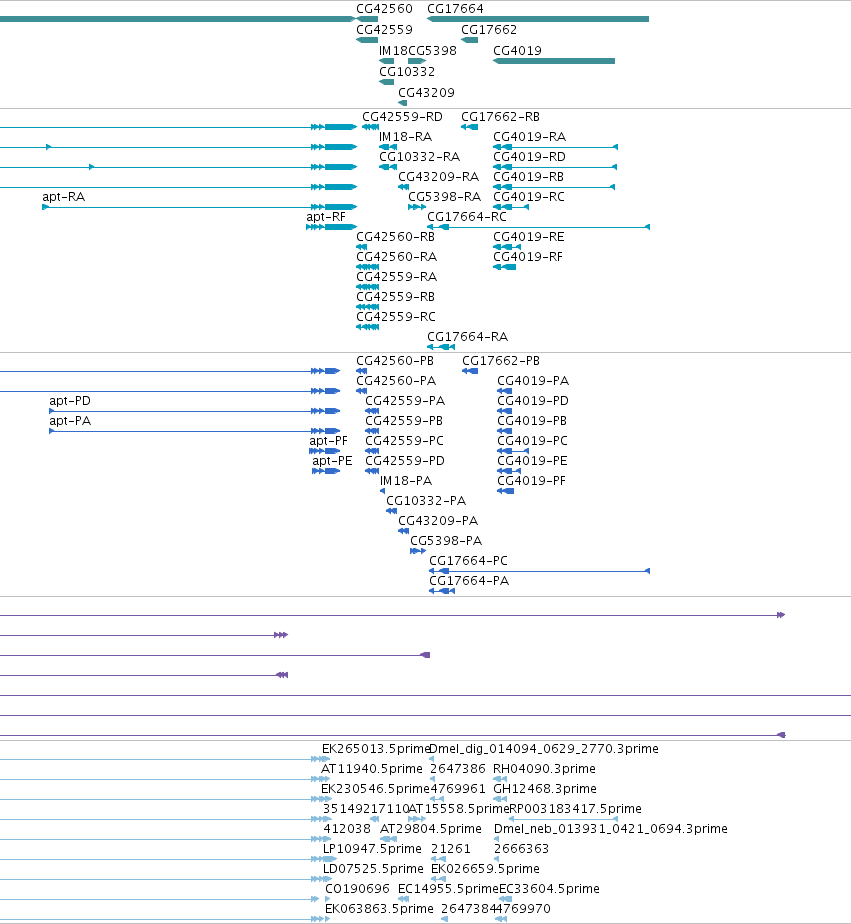This screenshot has height=924, width=851.
Task: Open transcript IM18-RA
Action: click(405, 137)
